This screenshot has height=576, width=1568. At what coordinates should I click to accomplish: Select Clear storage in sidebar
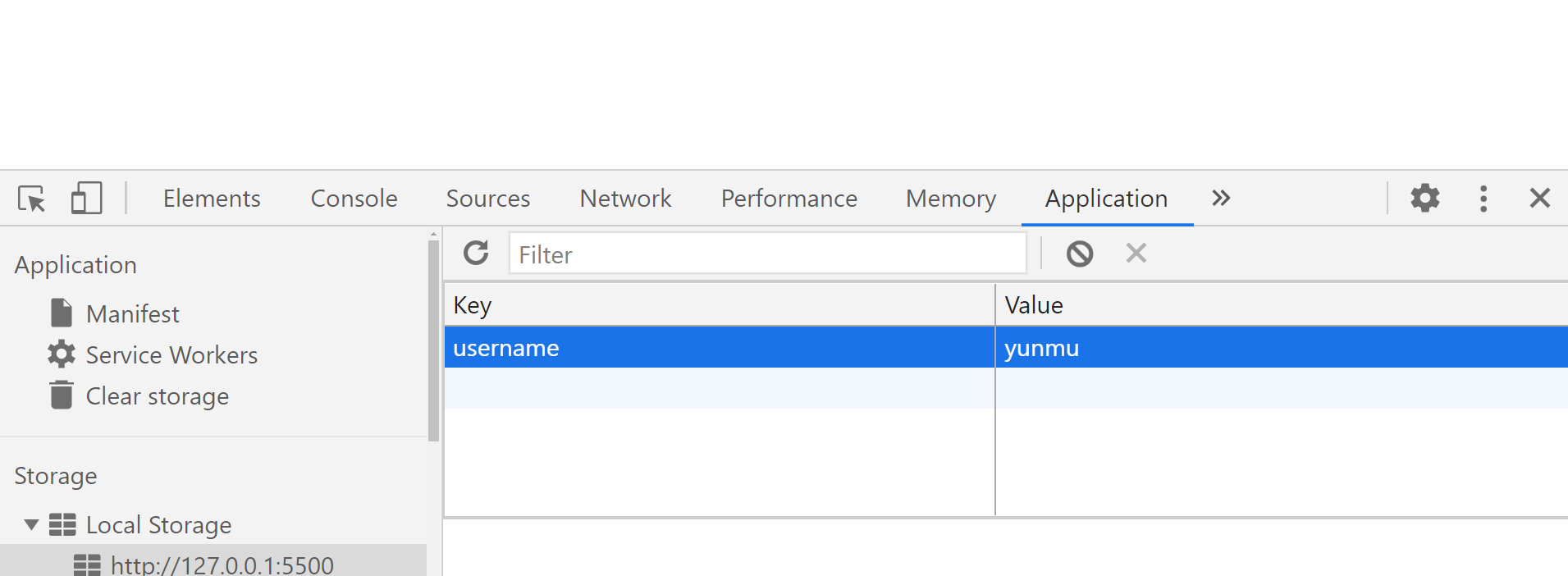(x=157, y=396)
